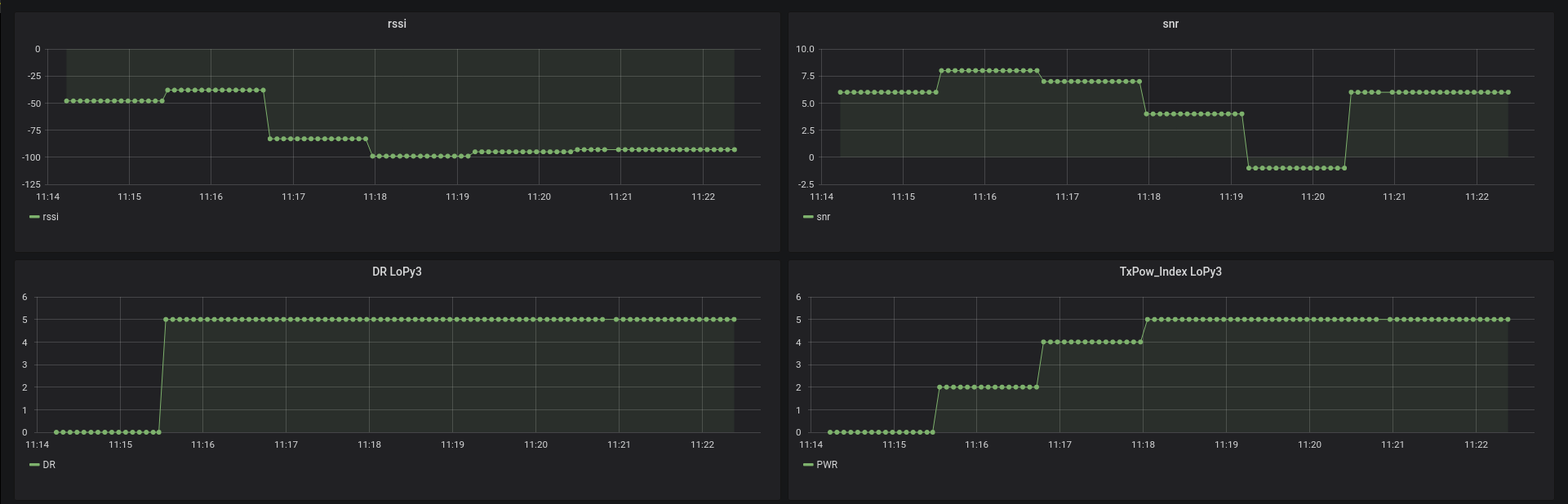
Task: Click the rssi legend color swatch
Action: 34,217
